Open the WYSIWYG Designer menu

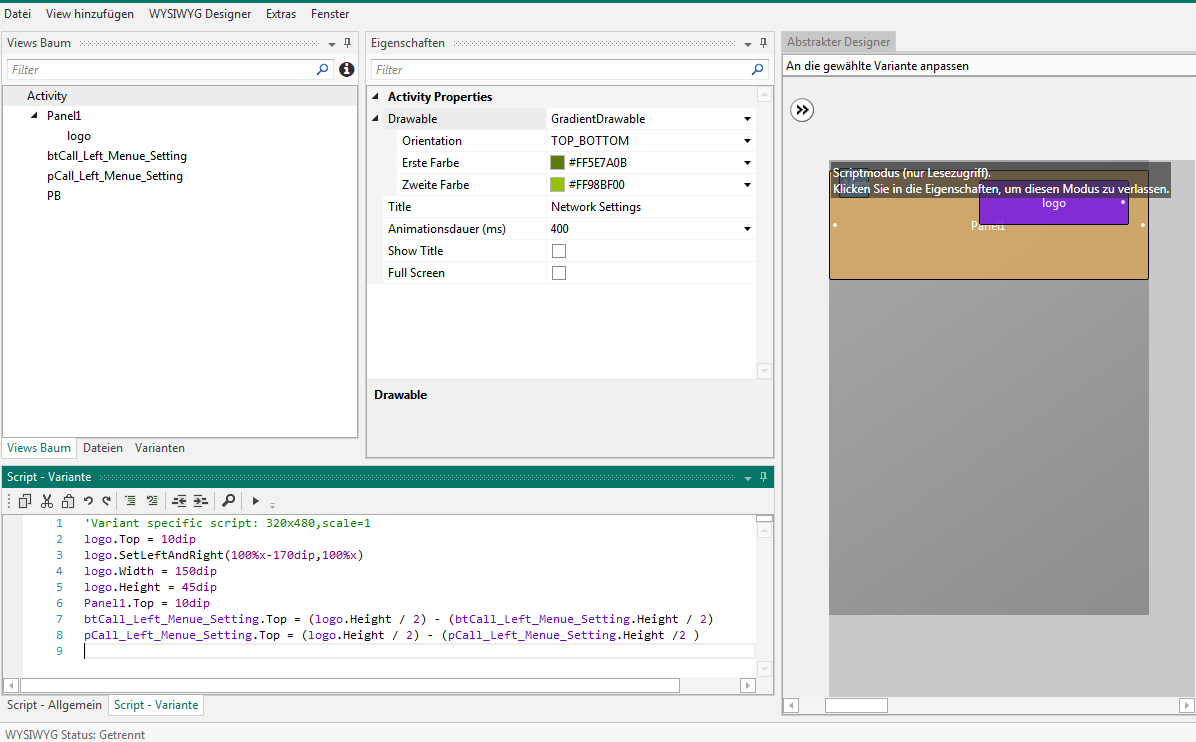[x=201, y=14]
